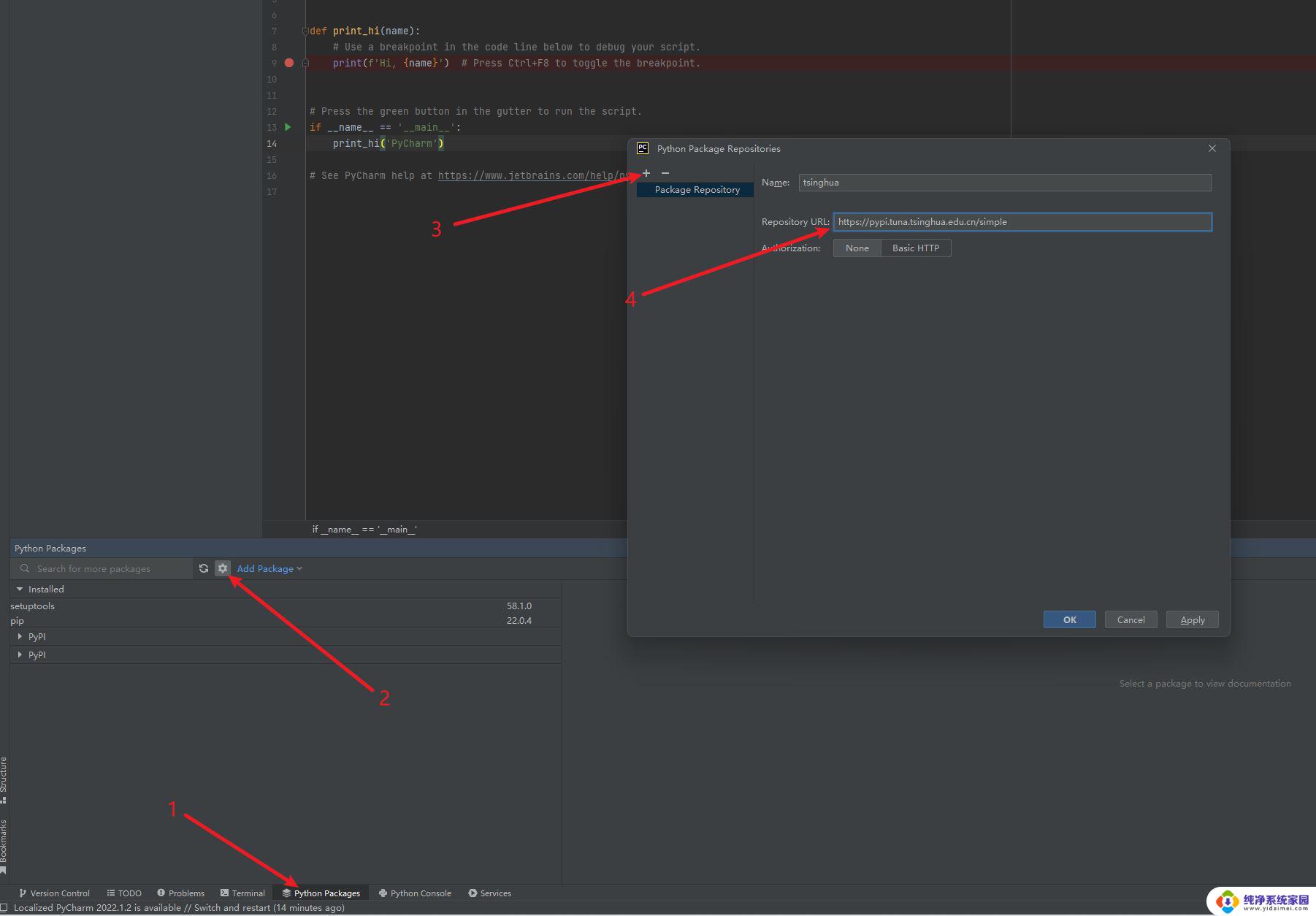Open the Services tool window

[489, 893]
